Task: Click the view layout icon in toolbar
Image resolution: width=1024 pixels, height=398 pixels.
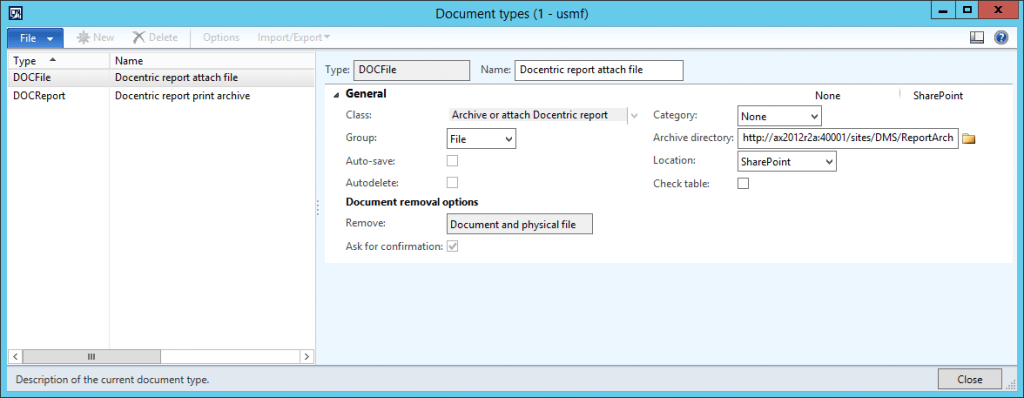Action: 977,38
